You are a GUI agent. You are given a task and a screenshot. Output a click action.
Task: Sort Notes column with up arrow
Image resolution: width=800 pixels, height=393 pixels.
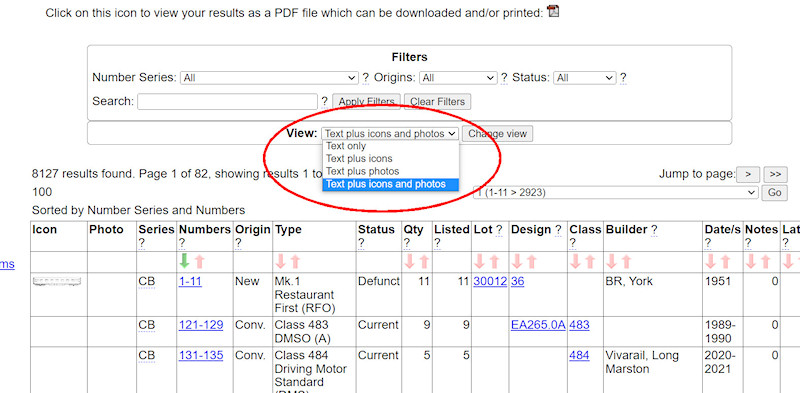tap(765, 262)
